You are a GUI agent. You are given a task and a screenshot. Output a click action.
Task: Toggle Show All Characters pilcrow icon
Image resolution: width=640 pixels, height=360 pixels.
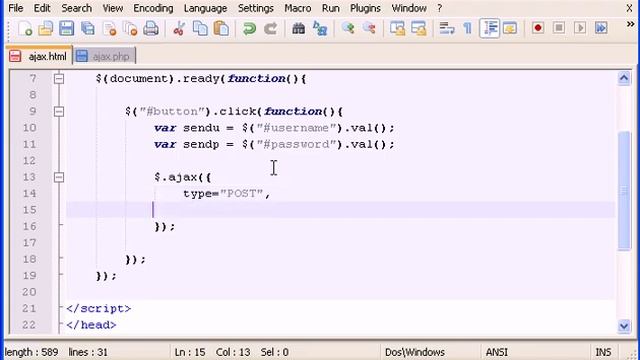468,29
